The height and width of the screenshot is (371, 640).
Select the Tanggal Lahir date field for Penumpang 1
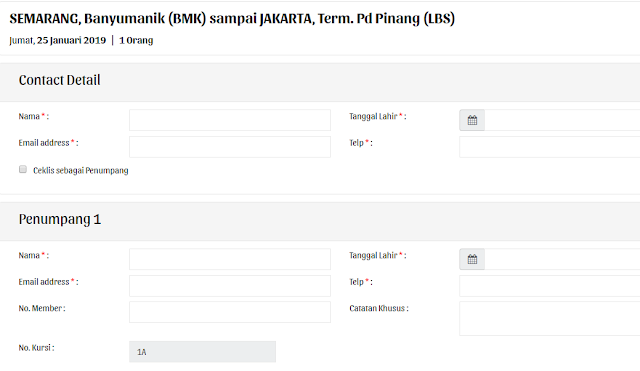click(562, 259)
